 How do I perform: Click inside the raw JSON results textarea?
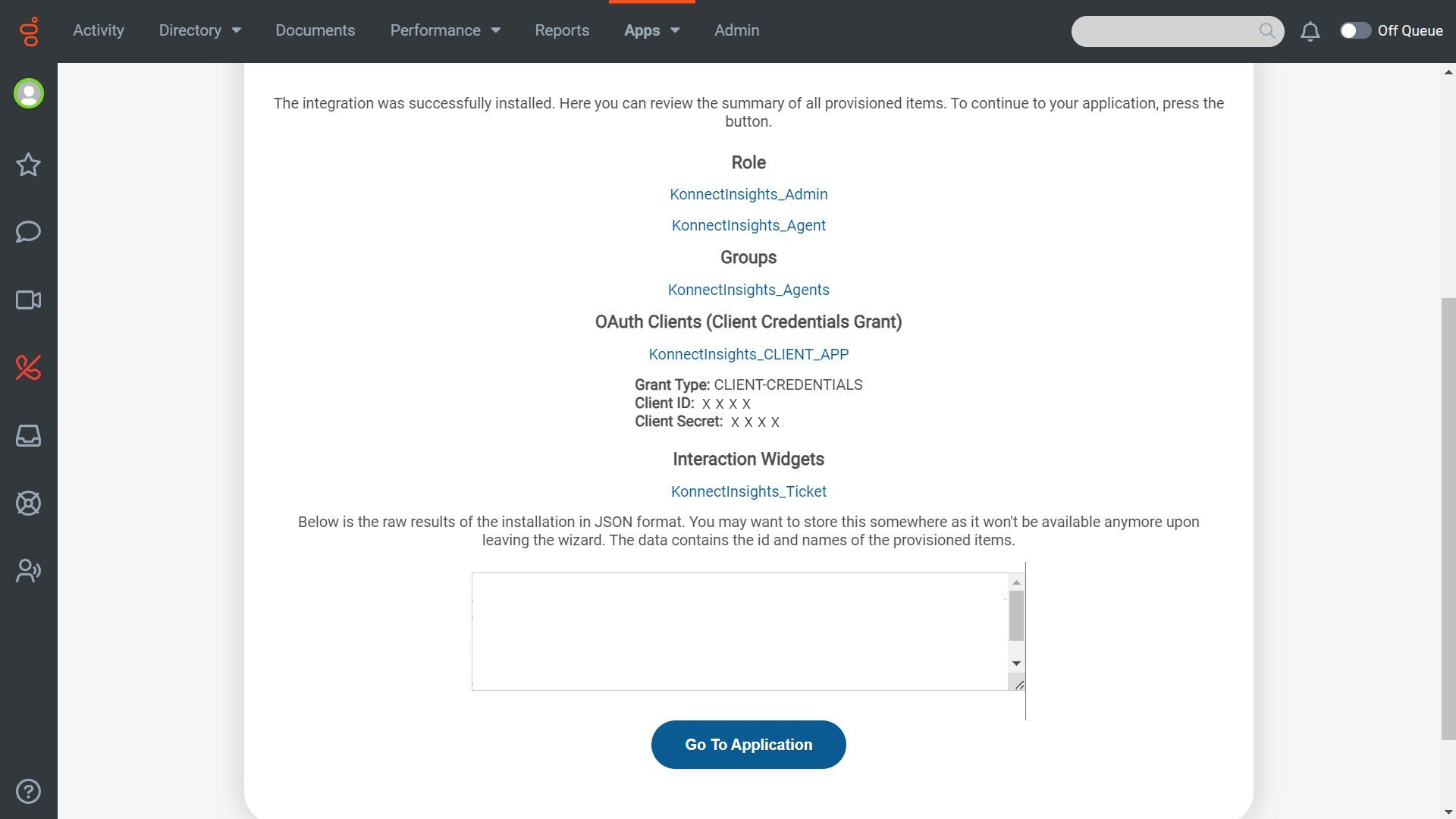tap(740, 632)
